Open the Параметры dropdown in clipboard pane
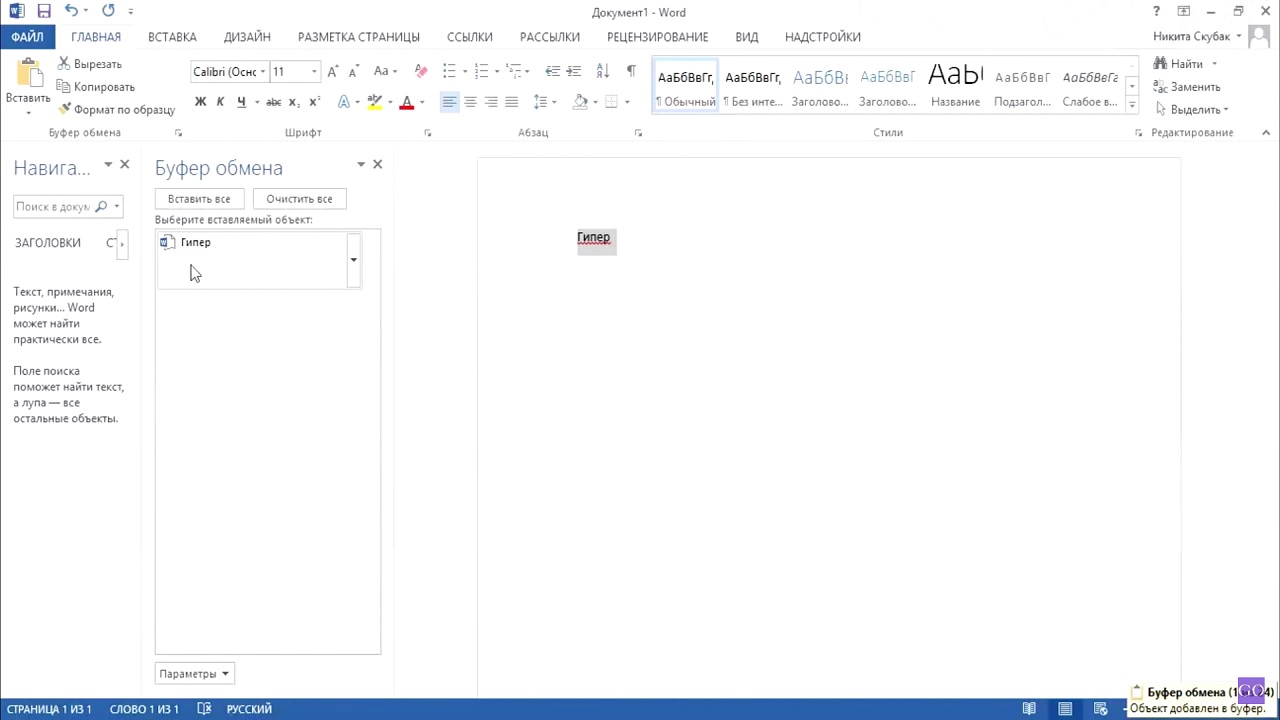Screen dimensions: 1280x720 pyautogui.click(x=194, y=674)
